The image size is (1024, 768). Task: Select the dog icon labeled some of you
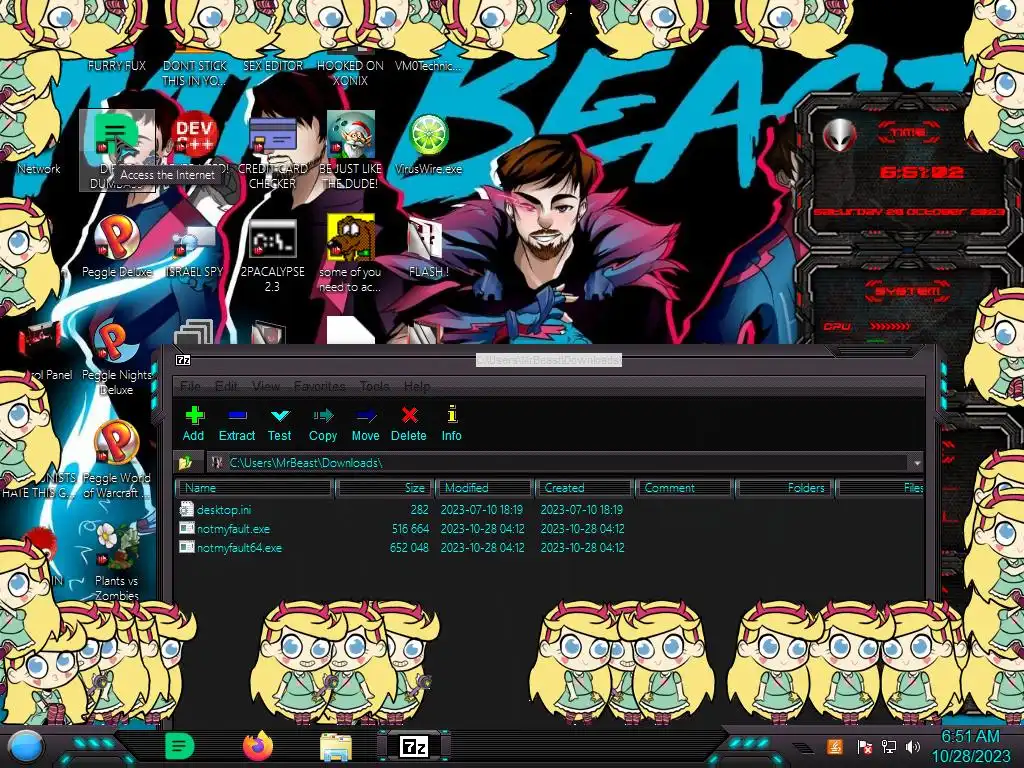[x=351, y=255]
